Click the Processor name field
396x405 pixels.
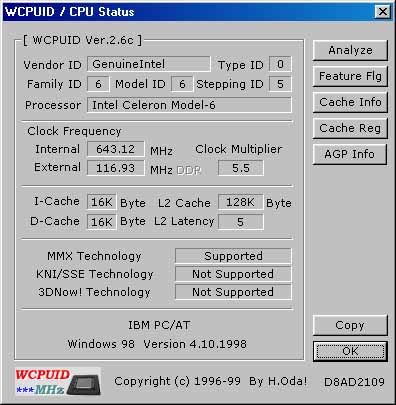click(x=189, y=105)
